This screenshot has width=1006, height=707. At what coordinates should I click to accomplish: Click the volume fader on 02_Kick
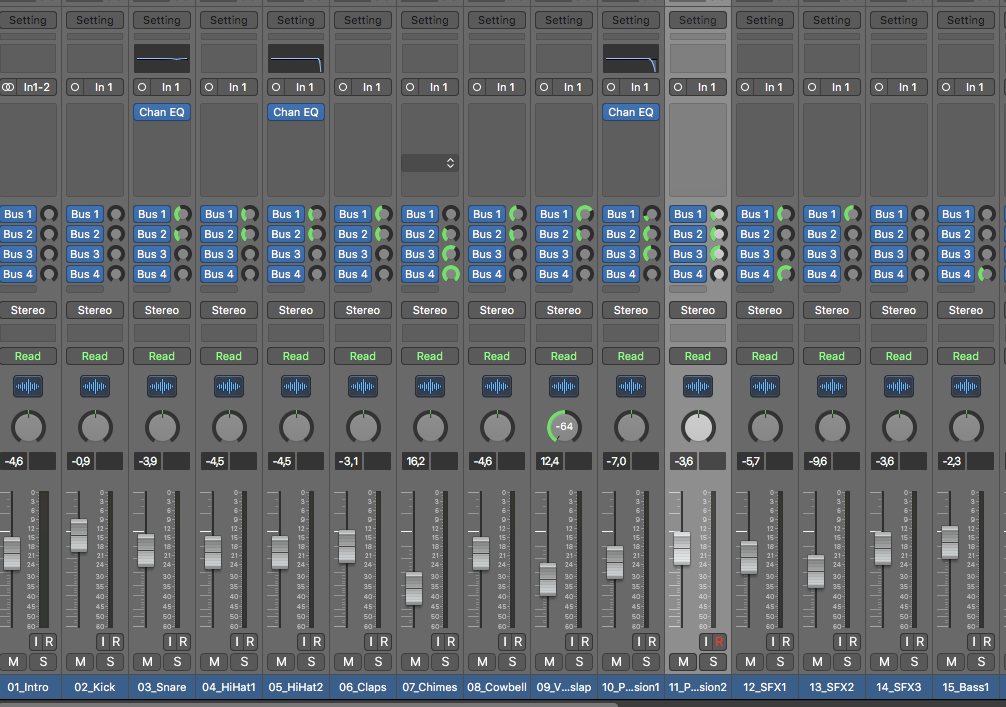click(79, 535)
